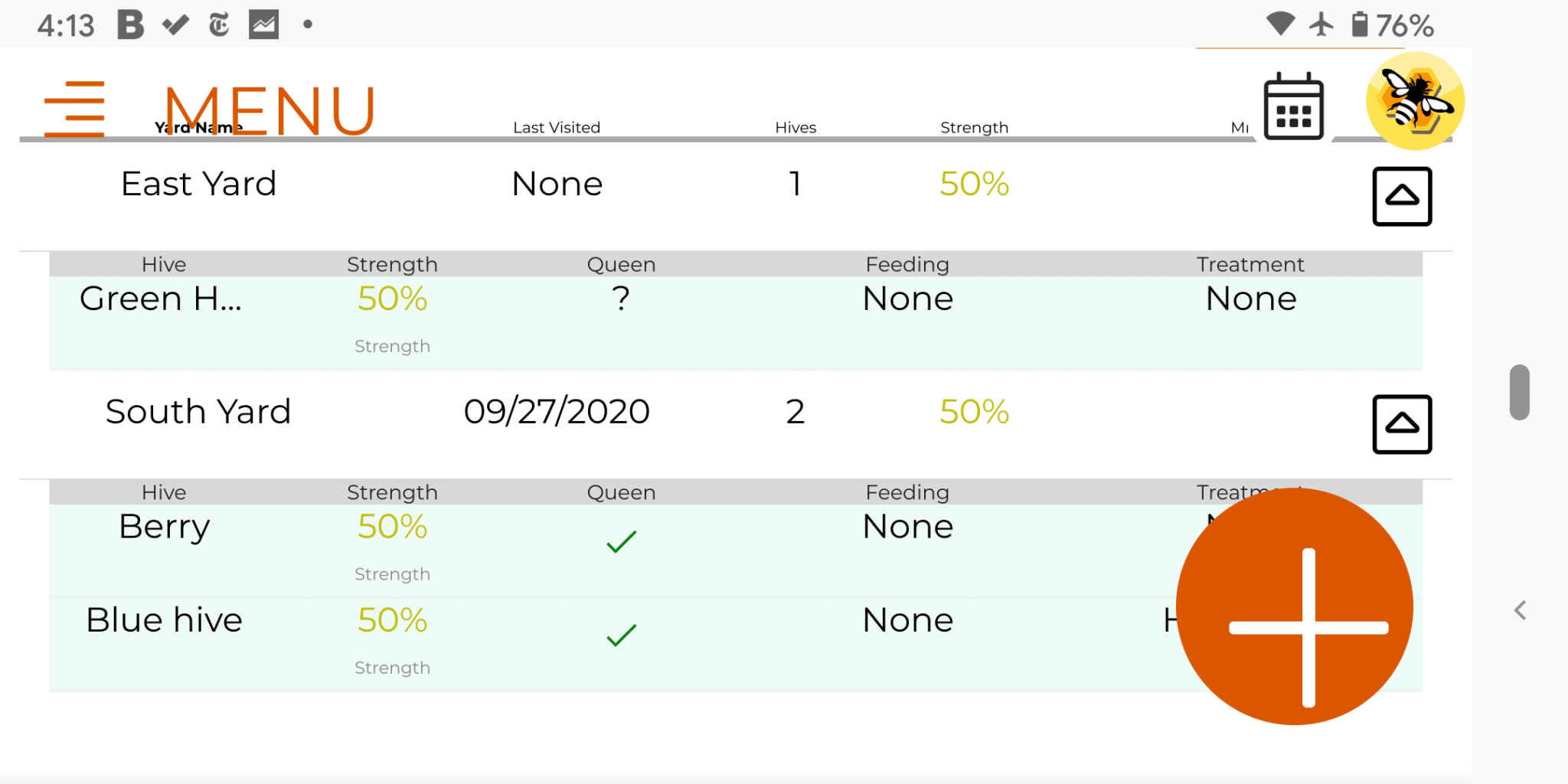
Task: Tap the orange plus add button
Action: 1294,606
